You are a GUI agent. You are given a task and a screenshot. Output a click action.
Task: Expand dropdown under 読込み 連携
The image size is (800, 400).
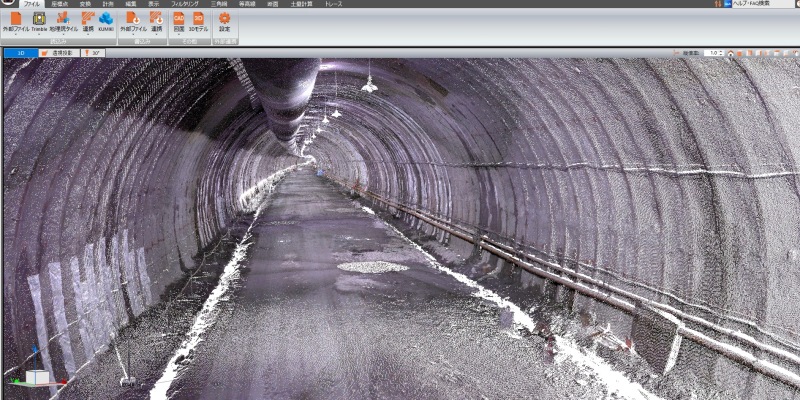click(x=88, y=35)
